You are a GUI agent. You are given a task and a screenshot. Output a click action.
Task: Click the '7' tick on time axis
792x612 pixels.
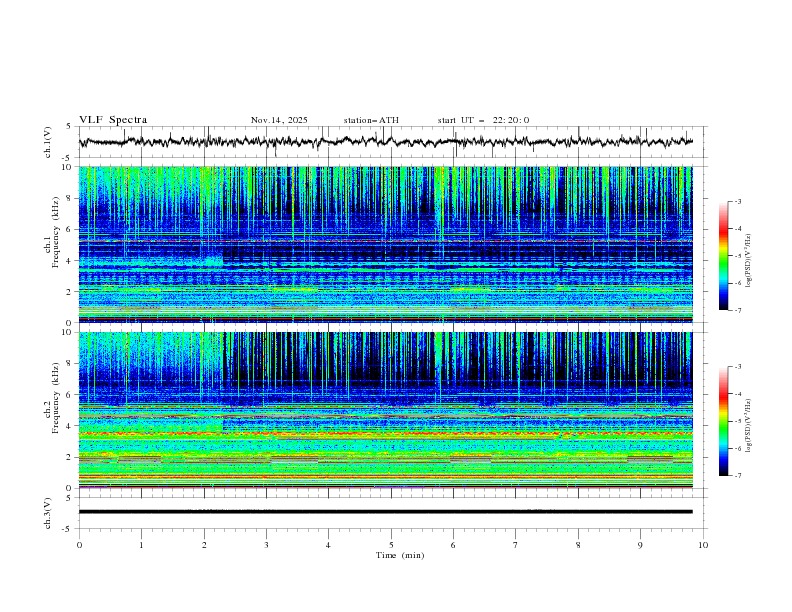516,545
